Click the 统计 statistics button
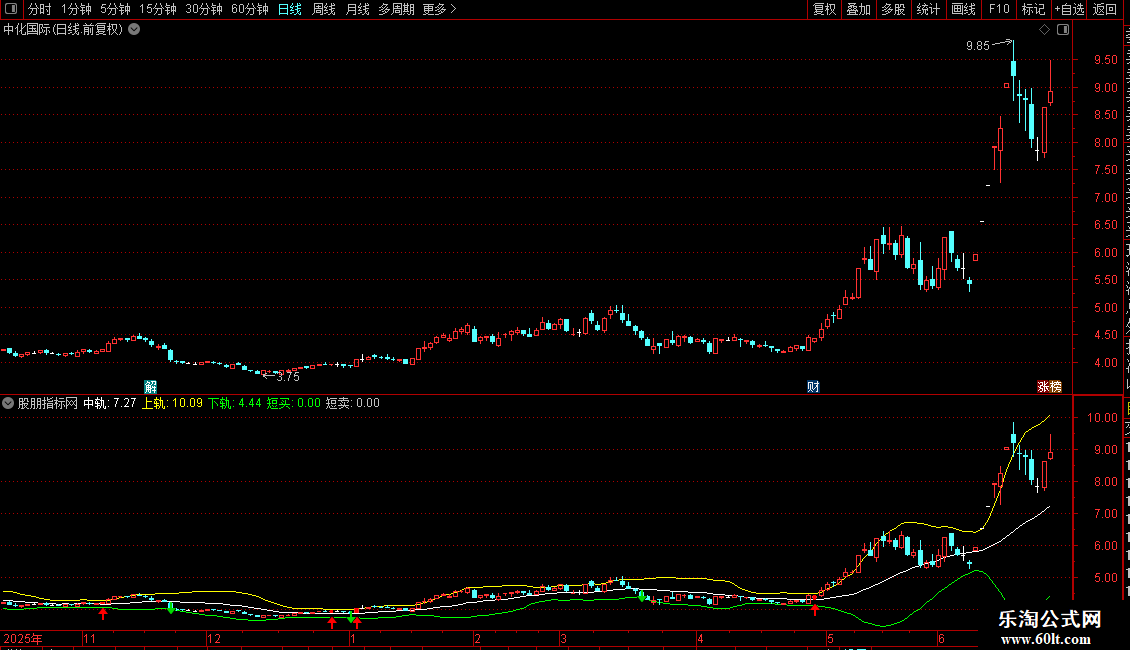 pyautogui.click(x=927, y=9)
